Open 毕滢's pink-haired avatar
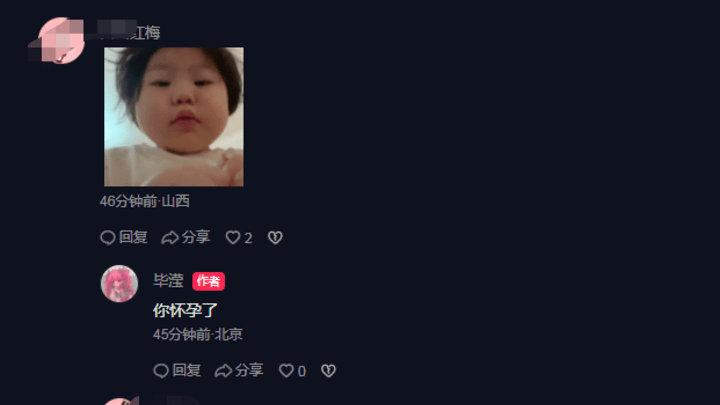This screenshot has width=720, height=405. point(119,284)
